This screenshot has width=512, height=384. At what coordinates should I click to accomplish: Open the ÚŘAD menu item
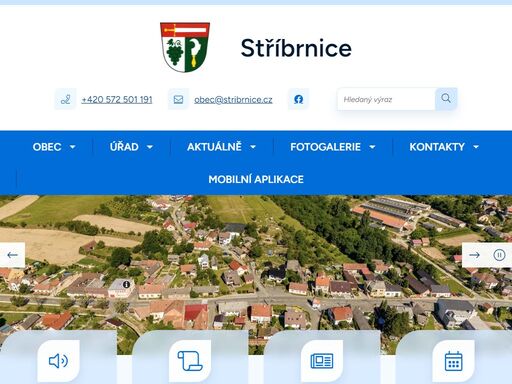click(x=124, y=147)
